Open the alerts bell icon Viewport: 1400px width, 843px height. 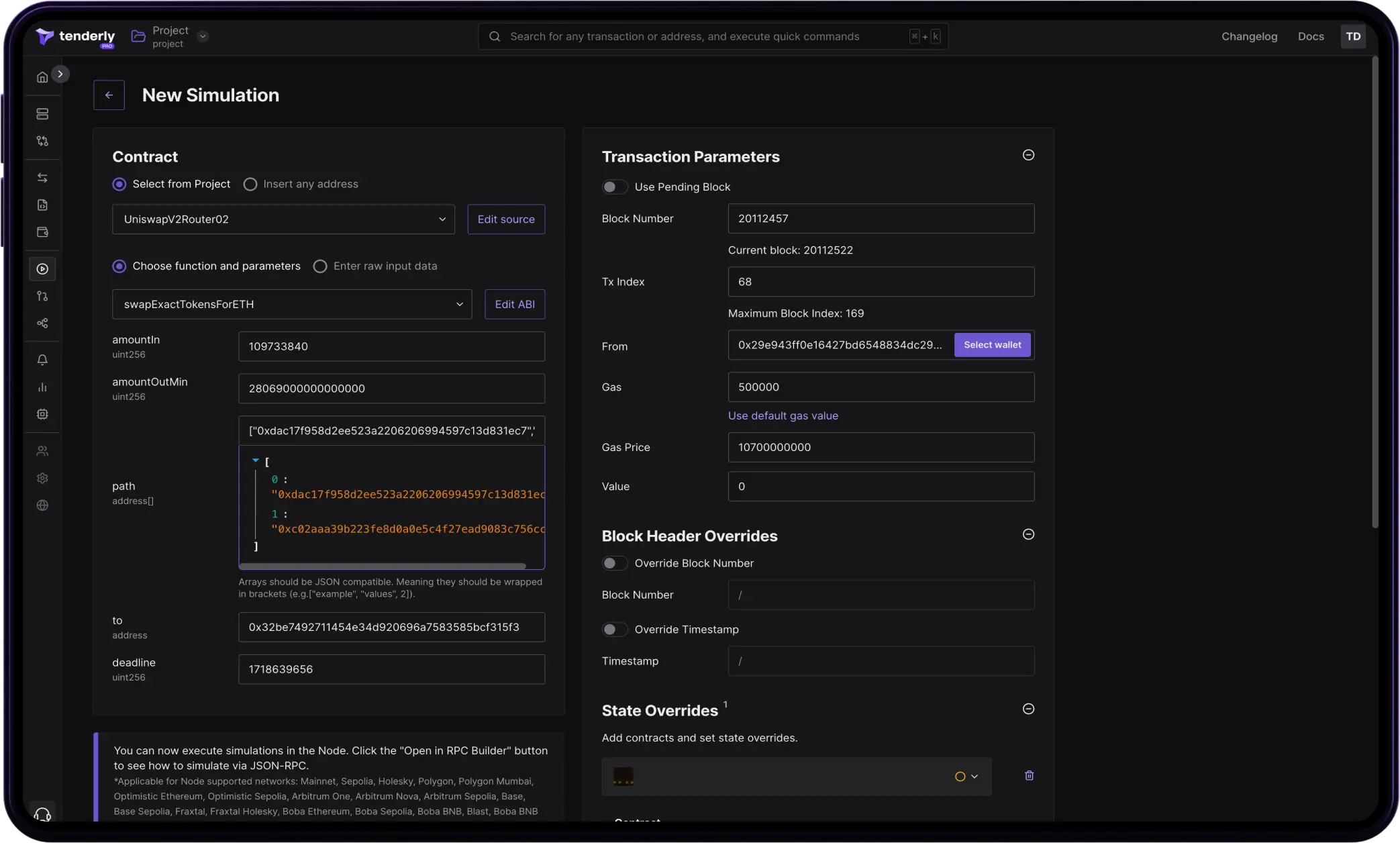tap(42, 360)
